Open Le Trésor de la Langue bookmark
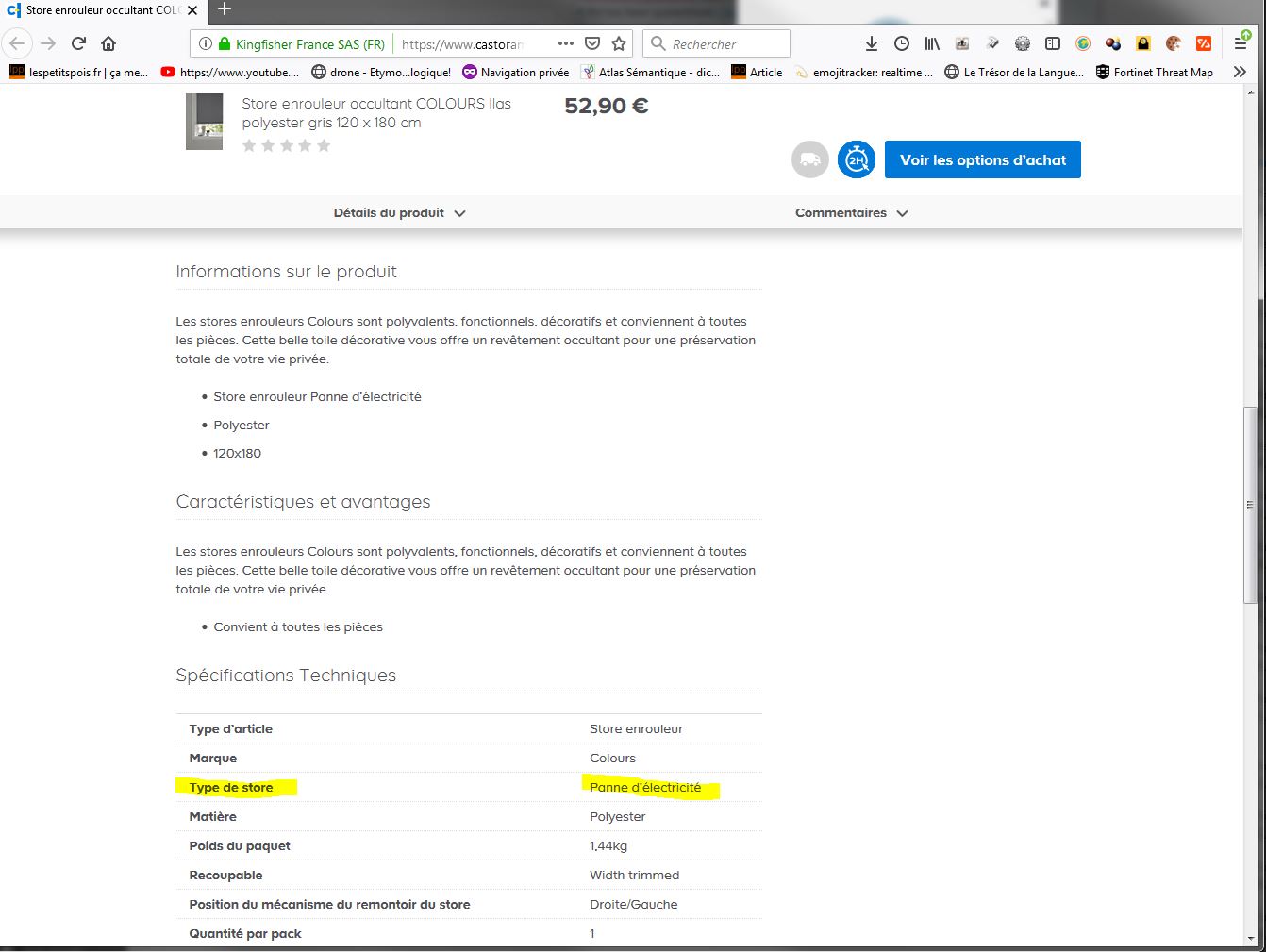This screenshot has width=1266, height=952. coord(1014,72)
